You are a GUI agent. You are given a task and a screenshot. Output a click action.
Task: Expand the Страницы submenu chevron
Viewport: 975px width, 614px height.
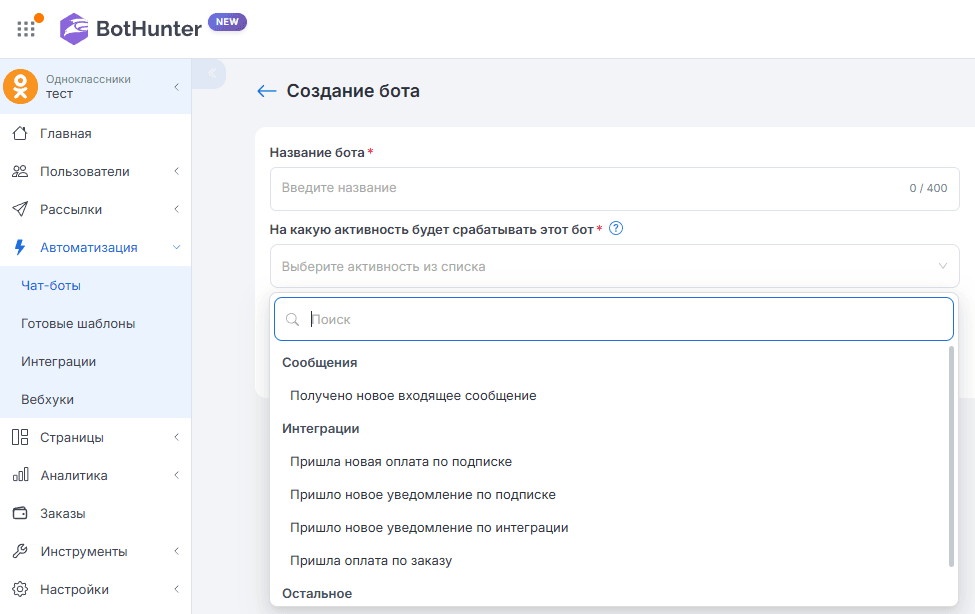(177, 437)
